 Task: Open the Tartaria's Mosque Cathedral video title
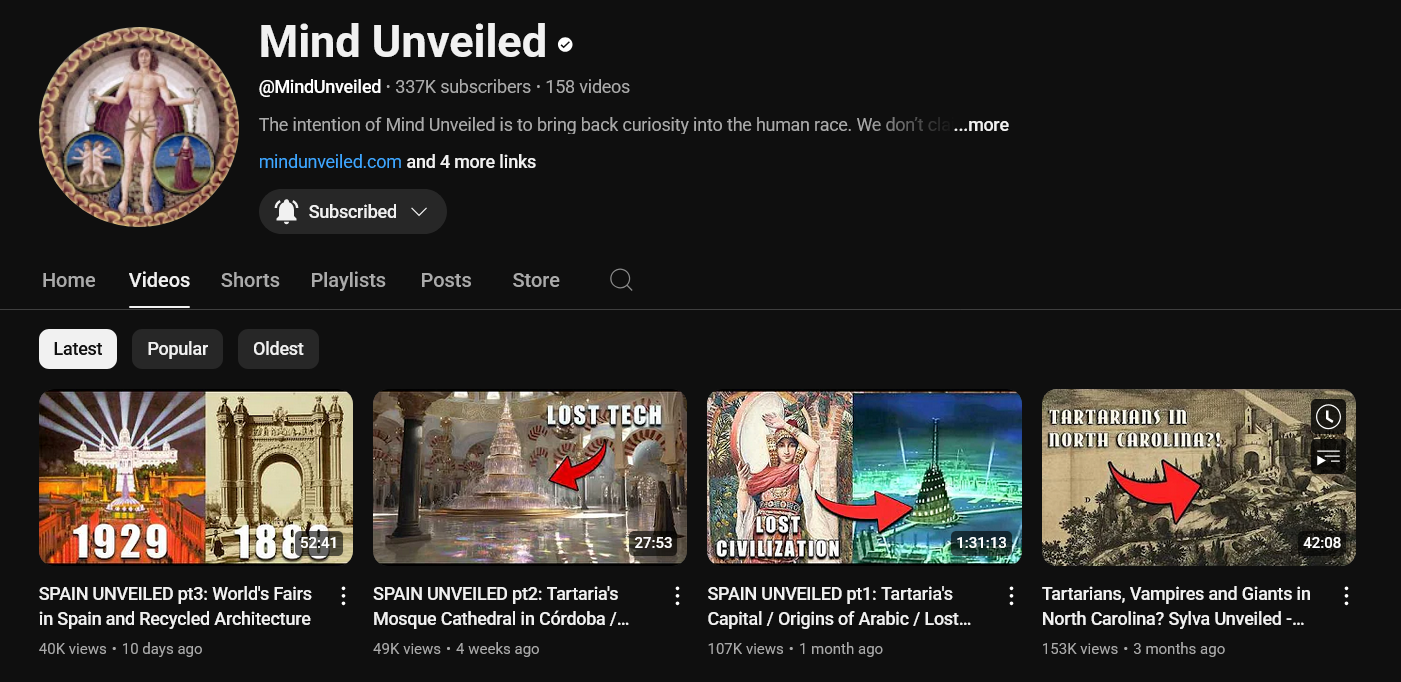click(x=501, y=606)
